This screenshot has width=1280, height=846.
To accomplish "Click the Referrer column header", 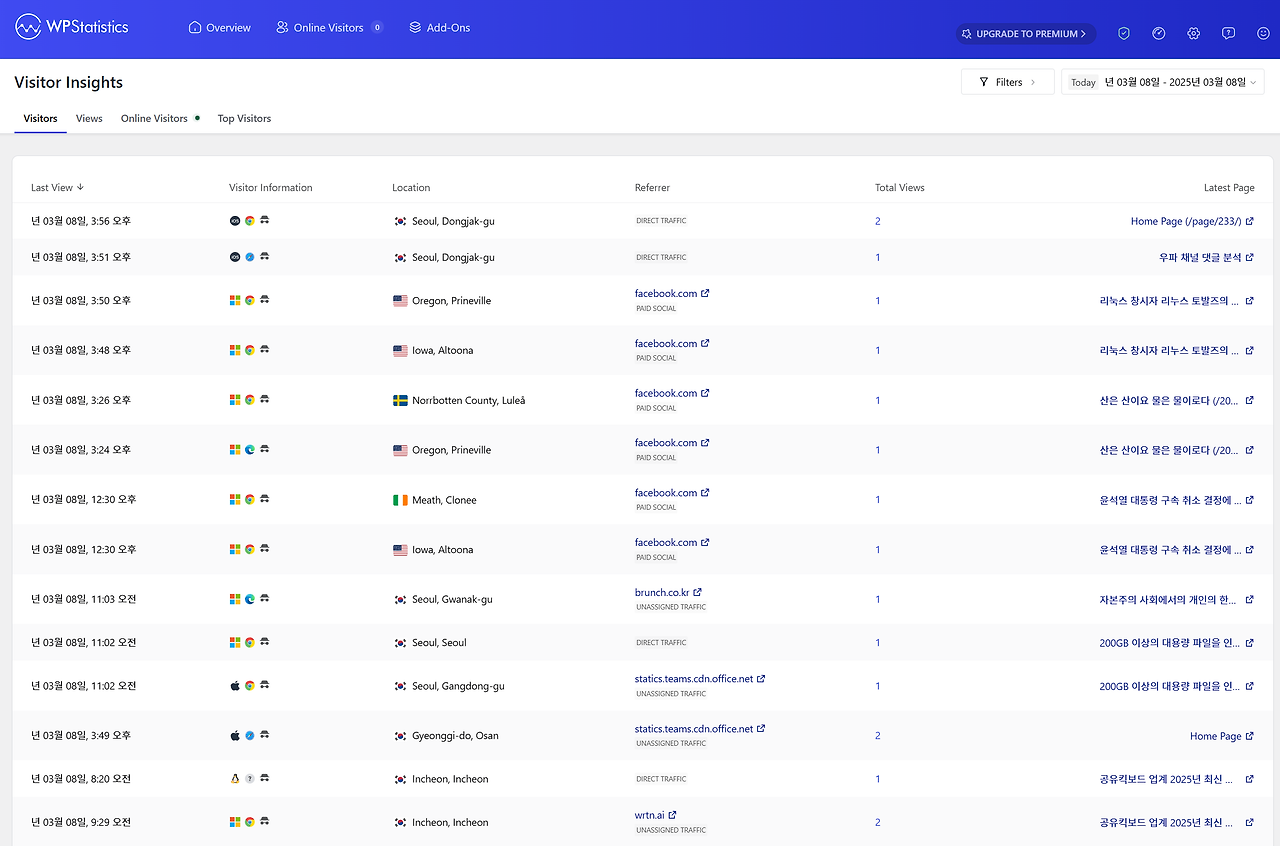I will tap(652, 187).
